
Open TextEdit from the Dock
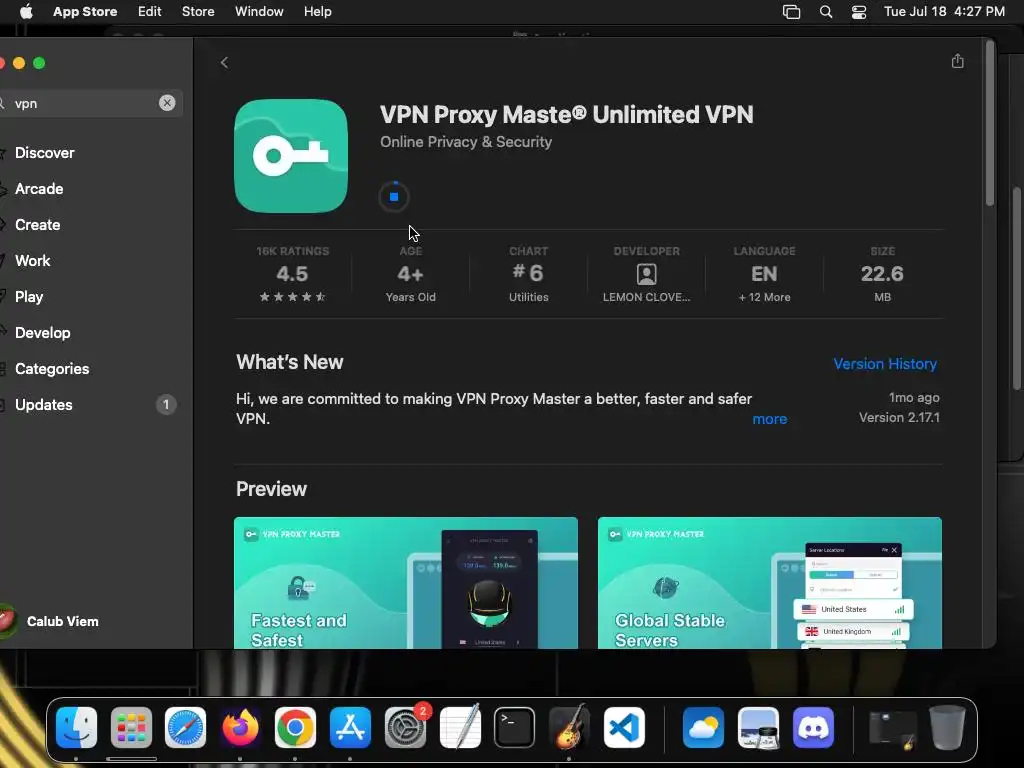(460, 727)
